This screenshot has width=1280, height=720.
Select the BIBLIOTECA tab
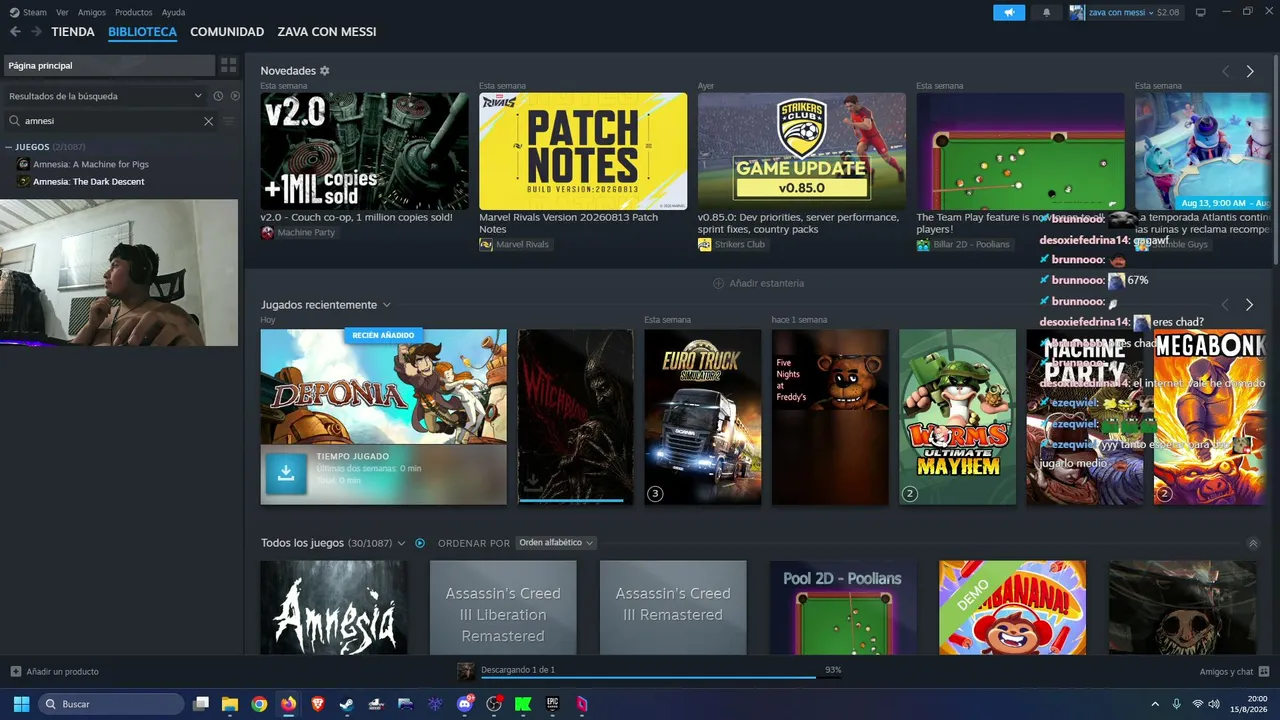coord(142,32)
